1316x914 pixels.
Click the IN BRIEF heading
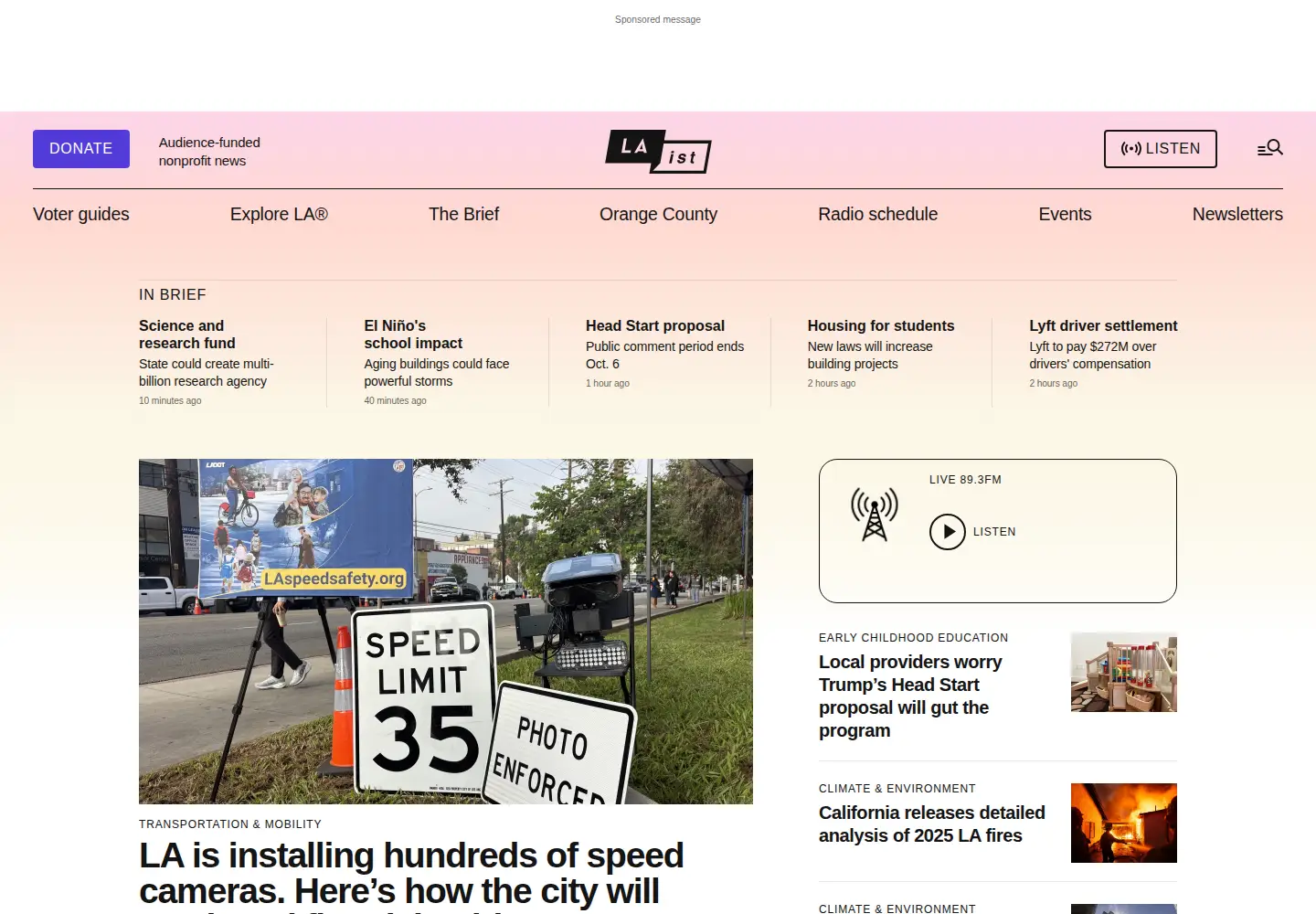click(173, 294)
